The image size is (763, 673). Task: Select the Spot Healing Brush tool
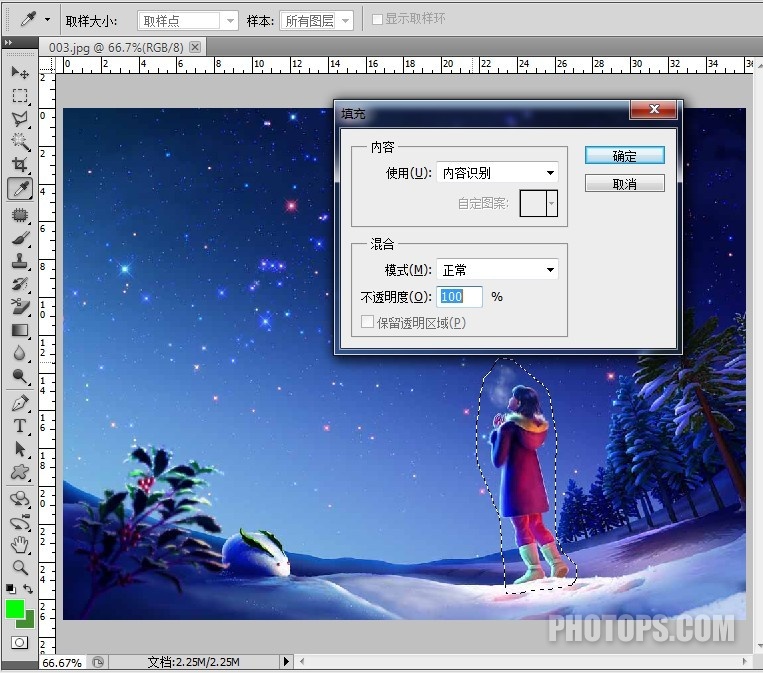(20, 214)
